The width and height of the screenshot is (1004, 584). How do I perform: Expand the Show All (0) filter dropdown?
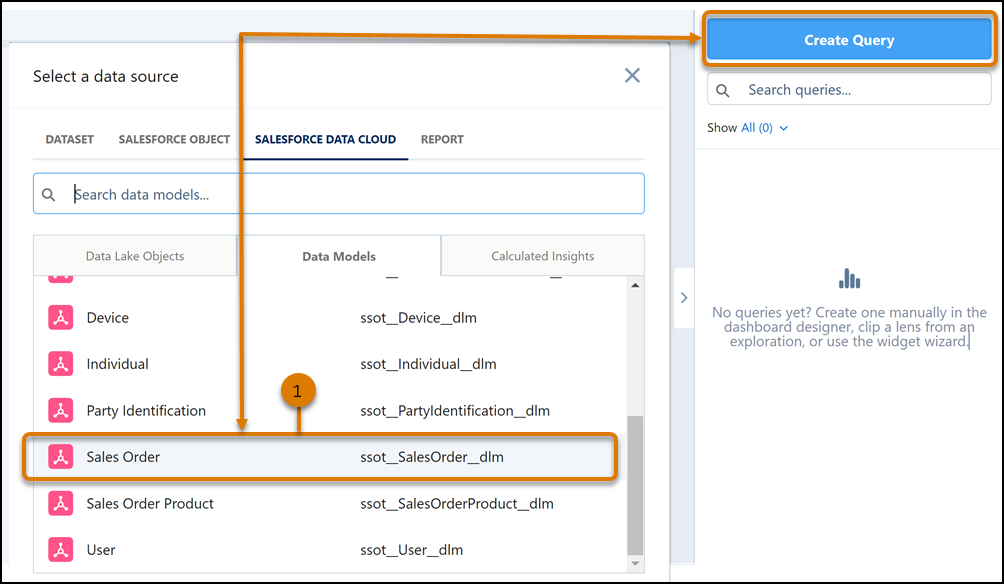click(764, 128)
